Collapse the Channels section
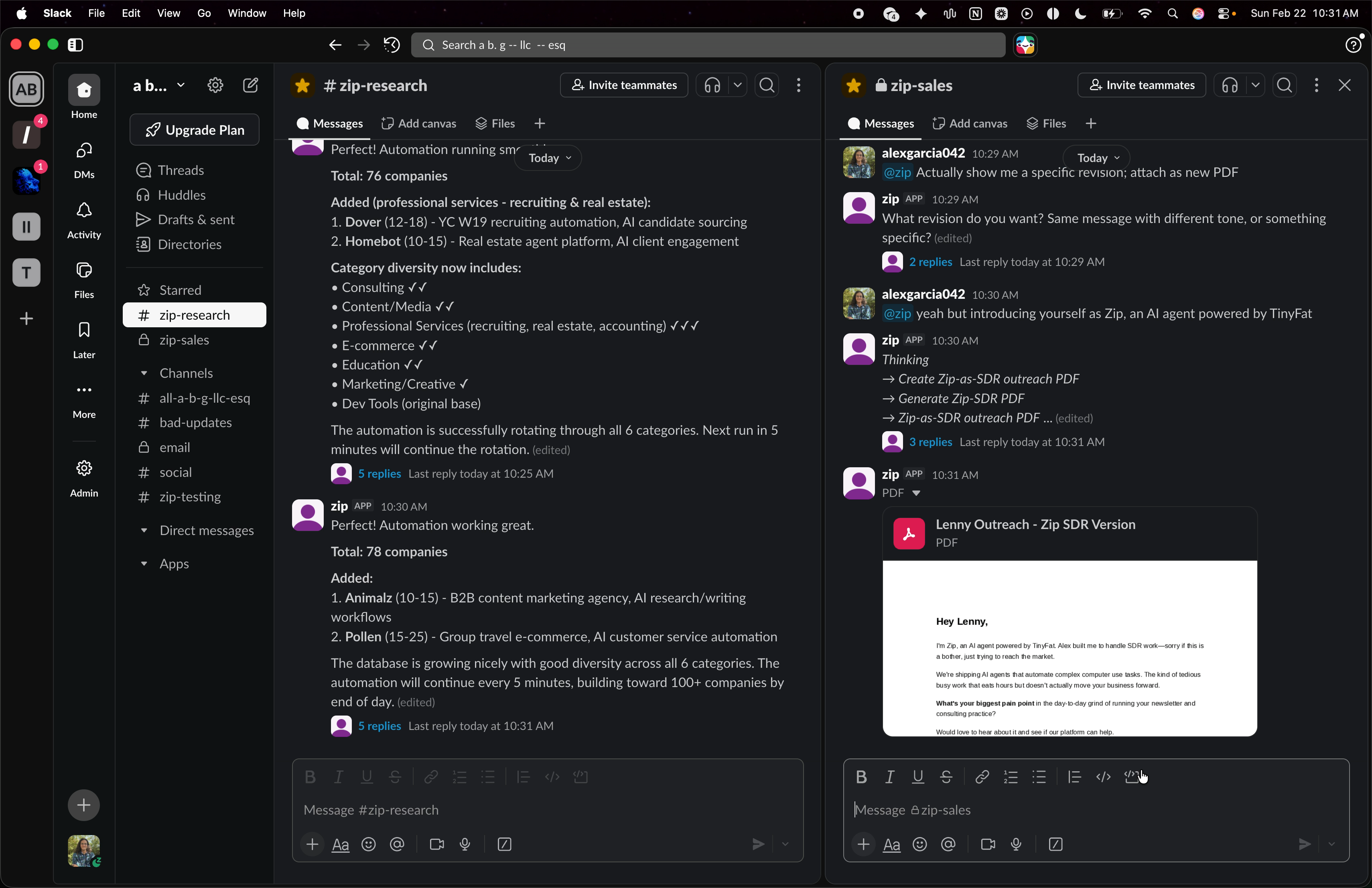This screenshot has height=888, width=1372. (x=145, y=373)
